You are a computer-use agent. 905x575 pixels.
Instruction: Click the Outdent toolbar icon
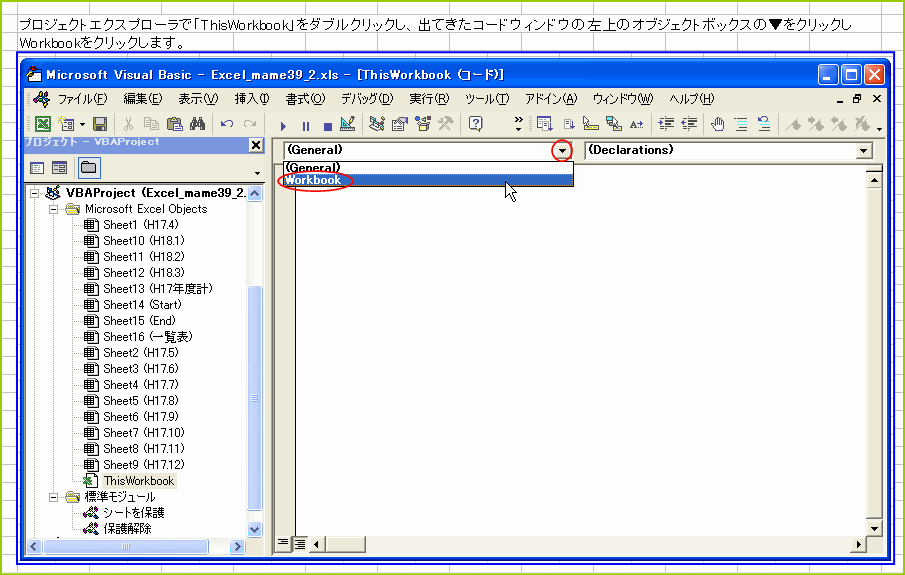pos(689,124)
